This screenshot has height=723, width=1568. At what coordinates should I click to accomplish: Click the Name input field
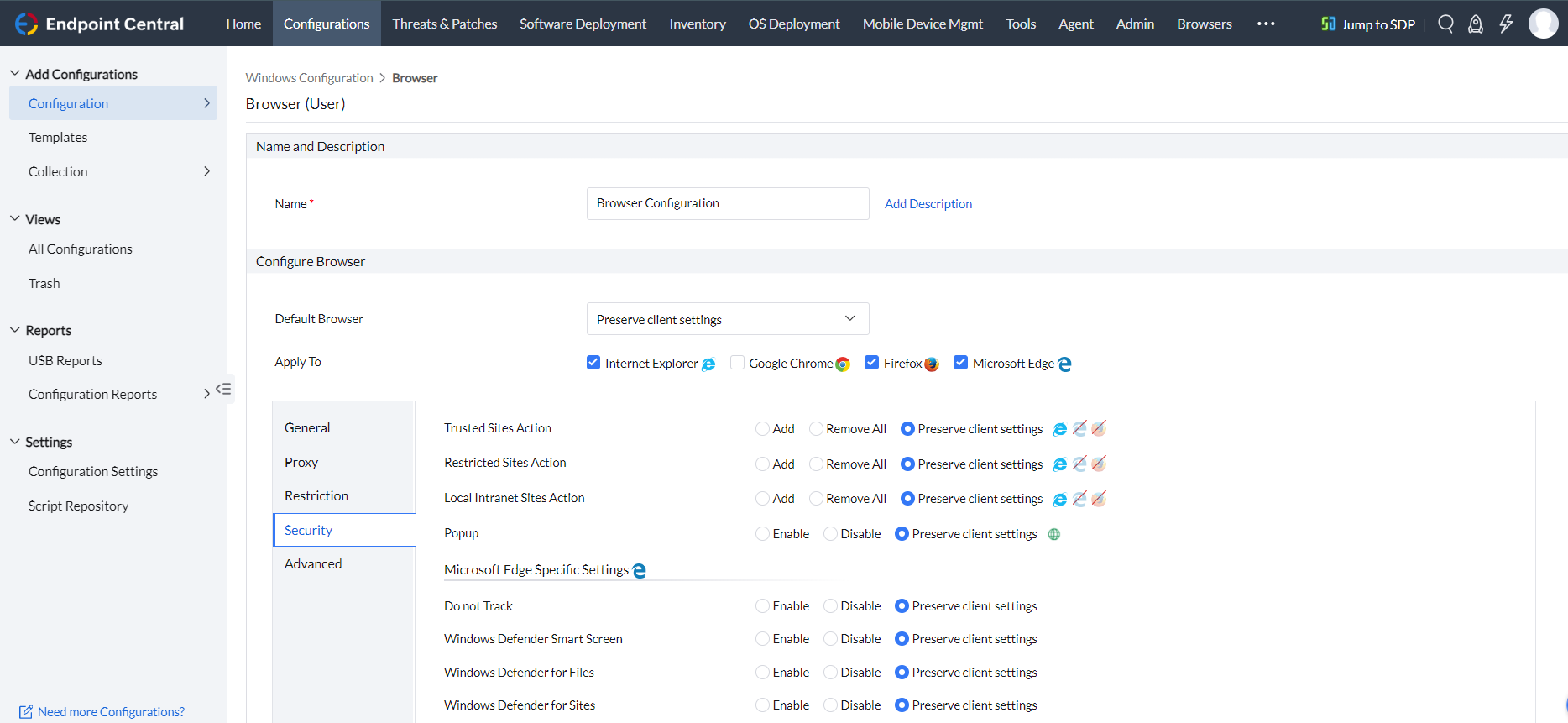click(727, 203)
